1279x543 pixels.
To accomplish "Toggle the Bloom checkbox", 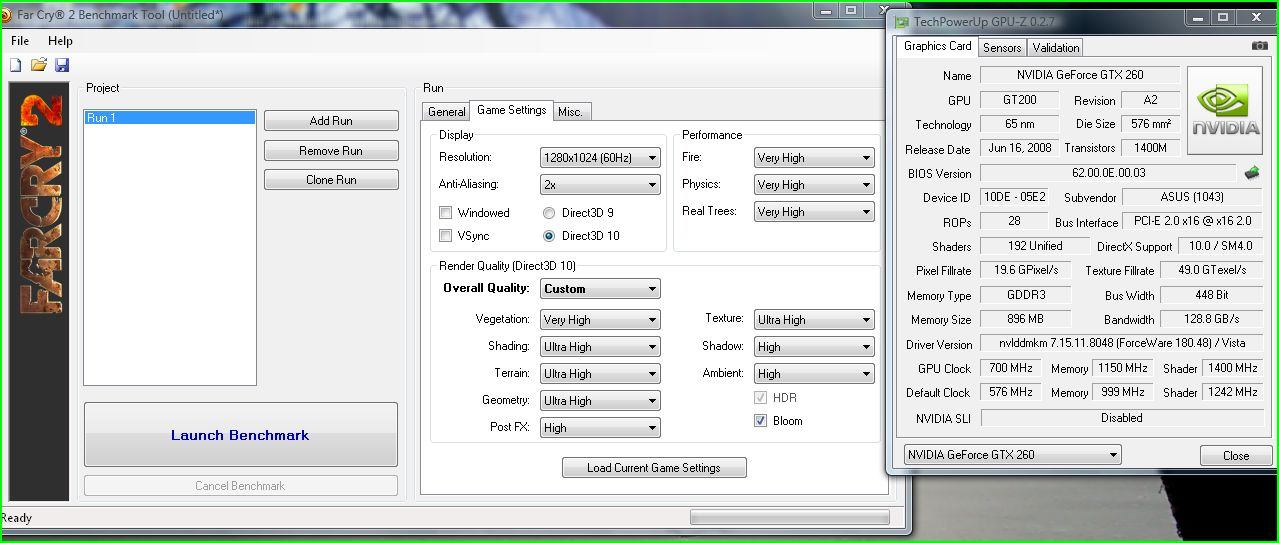I will (761, 421).
